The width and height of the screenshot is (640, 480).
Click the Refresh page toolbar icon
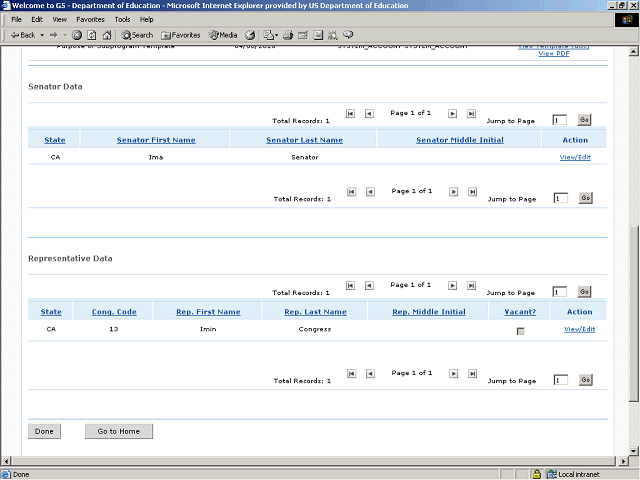(x=91, y=35)
